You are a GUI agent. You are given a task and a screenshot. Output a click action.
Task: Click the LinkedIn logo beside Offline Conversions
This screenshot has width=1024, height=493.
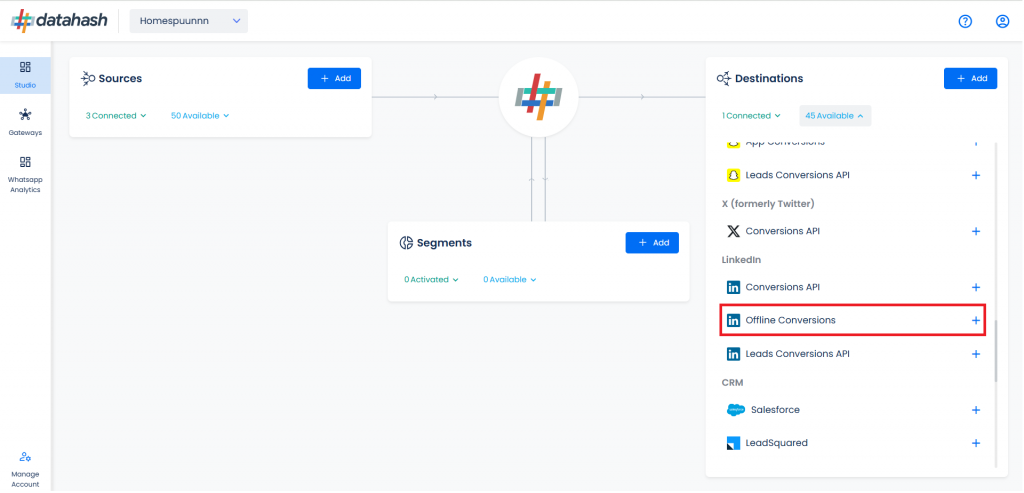tap(733, 321)
